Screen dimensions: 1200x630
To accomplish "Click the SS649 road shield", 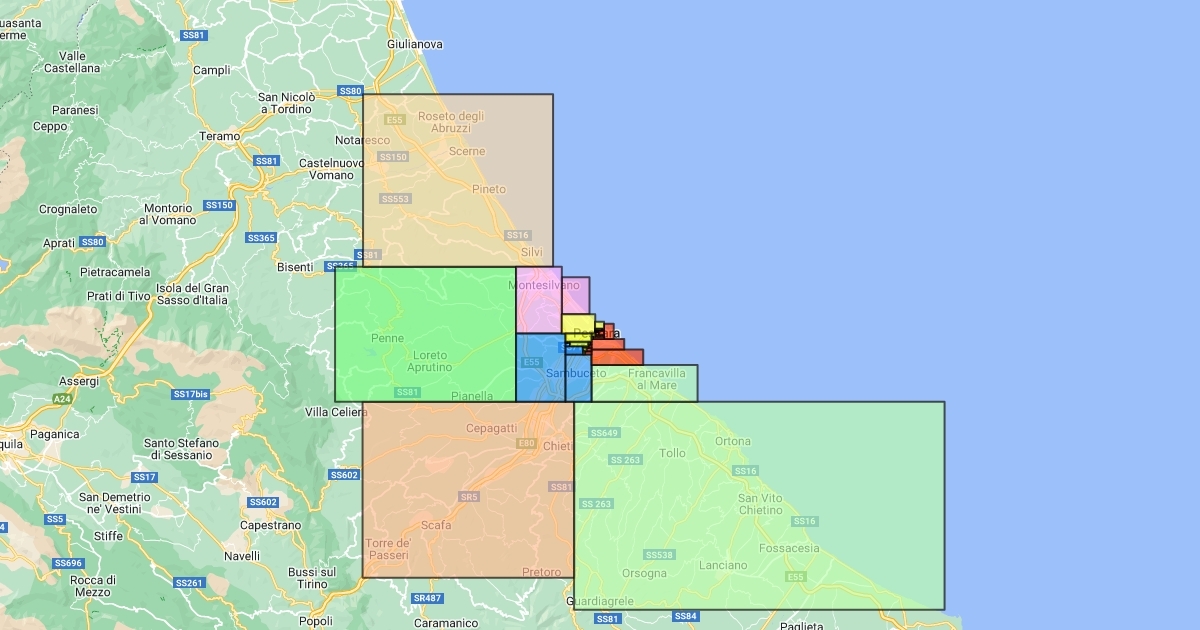I will (x=604, y=433).
